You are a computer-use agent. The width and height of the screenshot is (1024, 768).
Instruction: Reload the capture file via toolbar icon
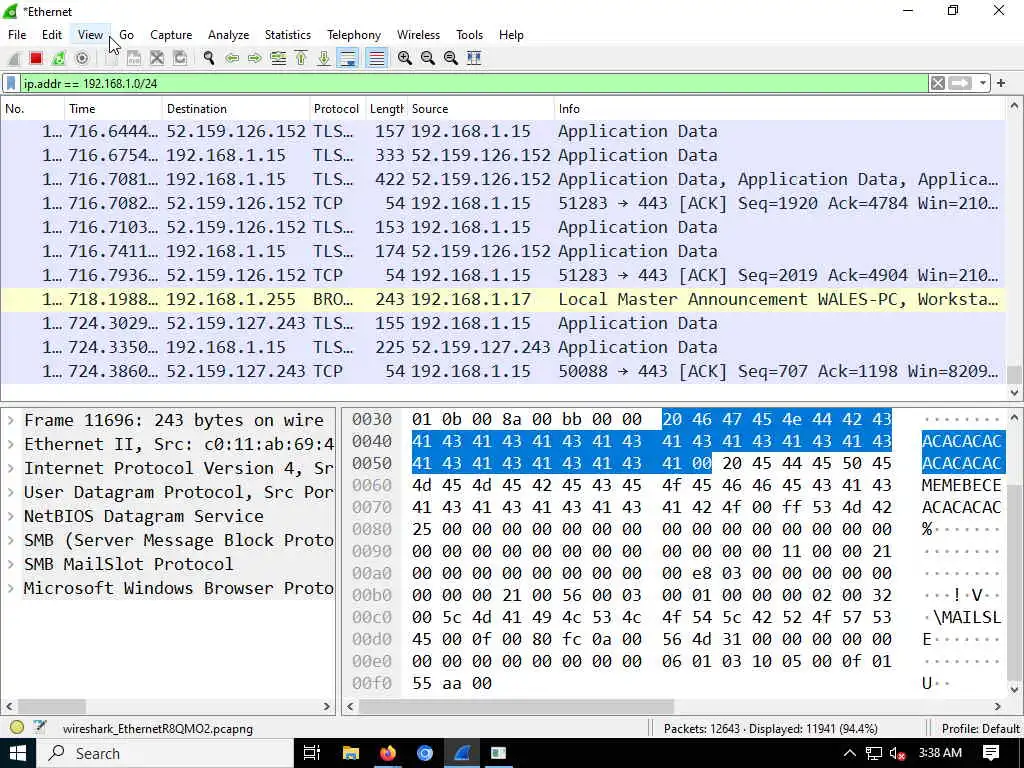[180, 58]
